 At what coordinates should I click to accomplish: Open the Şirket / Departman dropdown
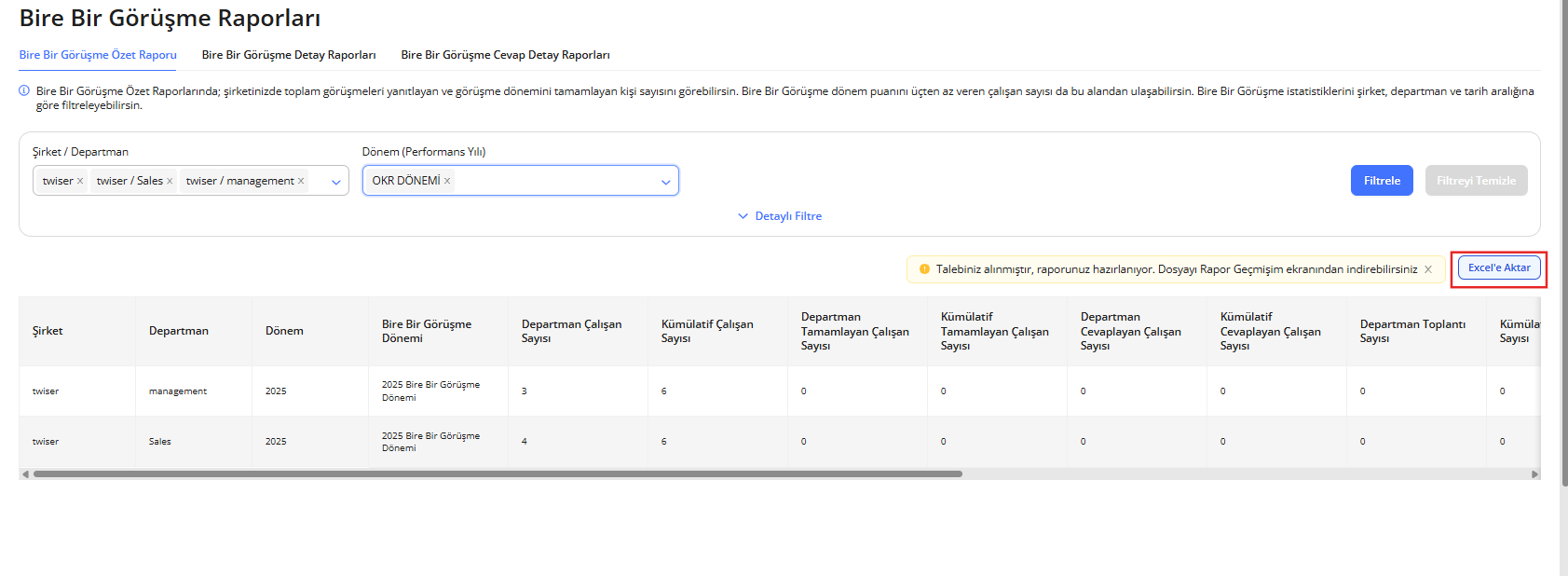tap(335, 182)
